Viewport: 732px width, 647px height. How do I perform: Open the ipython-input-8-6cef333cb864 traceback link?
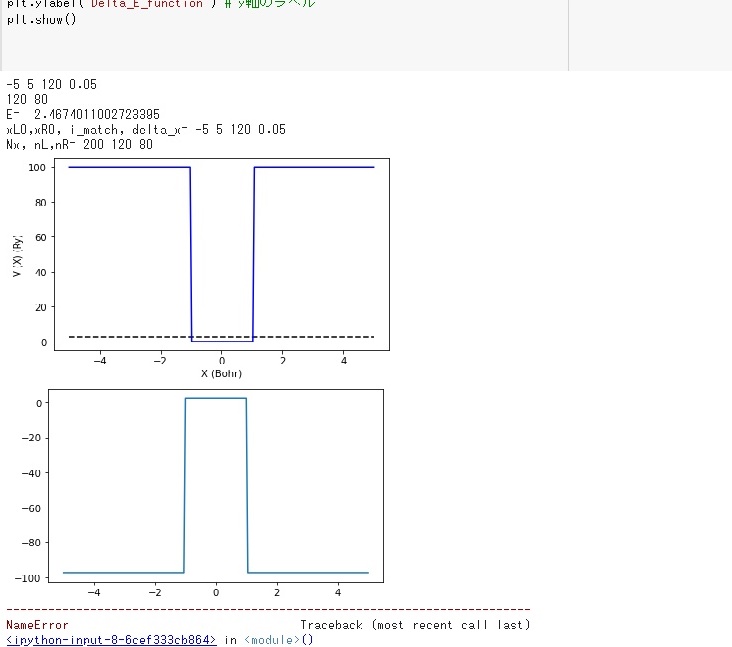(x=111, y=640)
